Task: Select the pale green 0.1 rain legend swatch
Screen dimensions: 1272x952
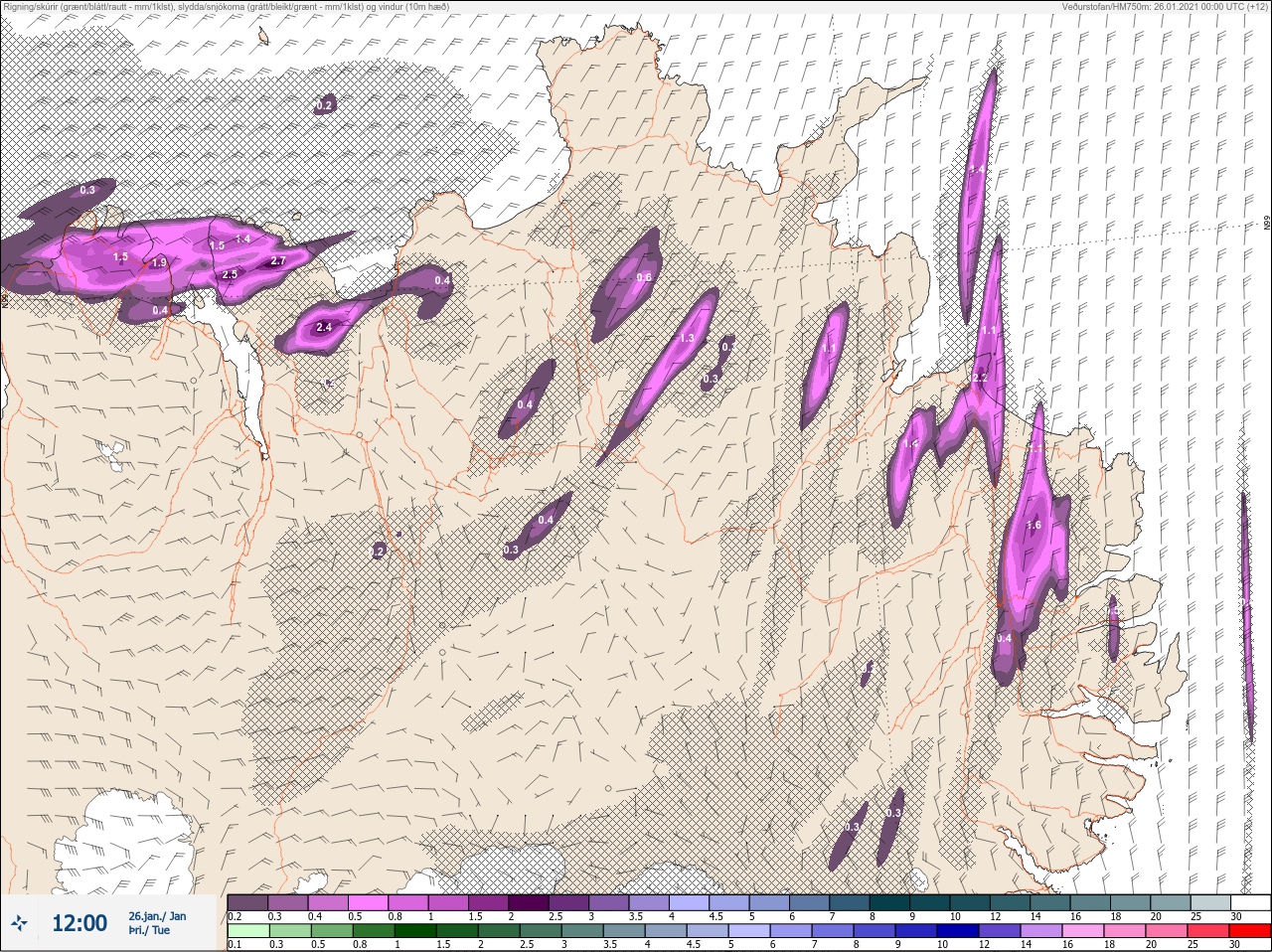Action: (248, 931)
